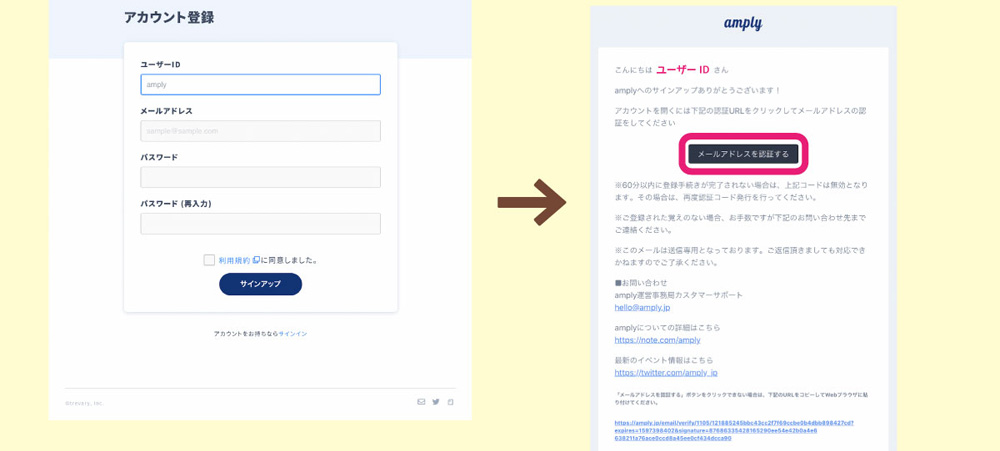Click the アカウントをお持ちなら text
The width and height of the screenshot is (1000, 451).
[x=246, y=334]
